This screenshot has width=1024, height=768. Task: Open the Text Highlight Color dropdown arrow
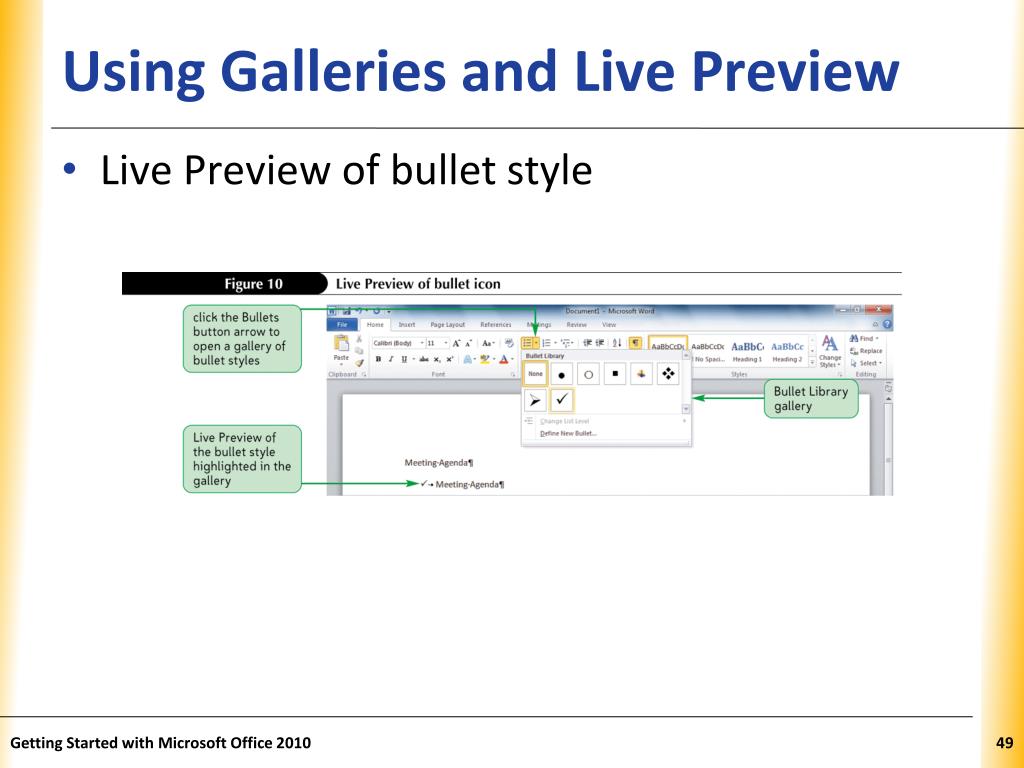(x=494, y=359)
